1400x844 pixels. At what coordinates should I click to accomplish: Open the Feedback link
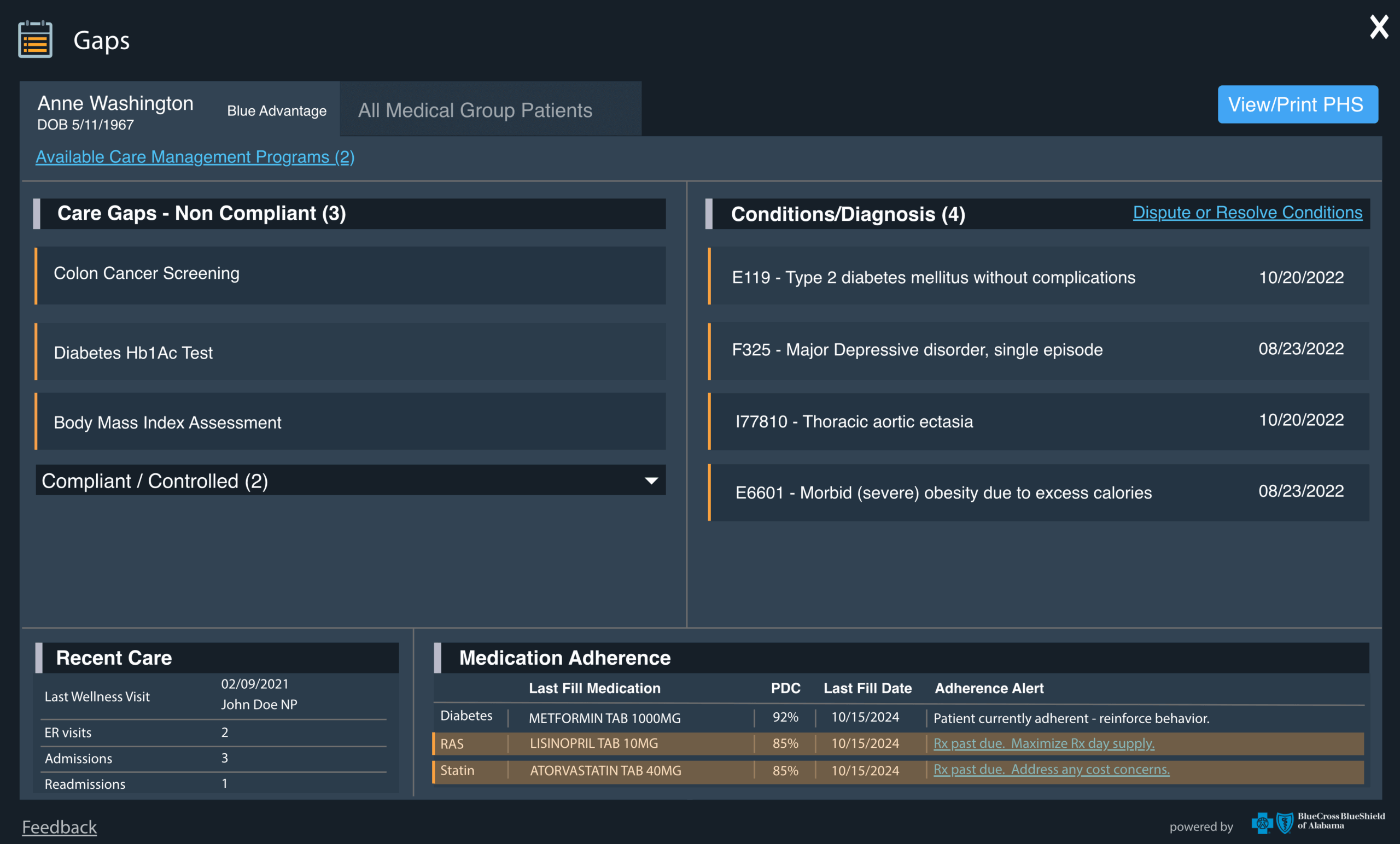click(59, 827)
